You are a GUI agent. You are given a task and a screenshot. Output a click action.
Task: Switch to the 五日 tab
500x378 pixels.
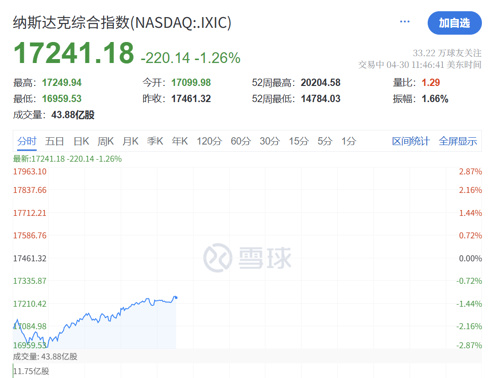54,141
